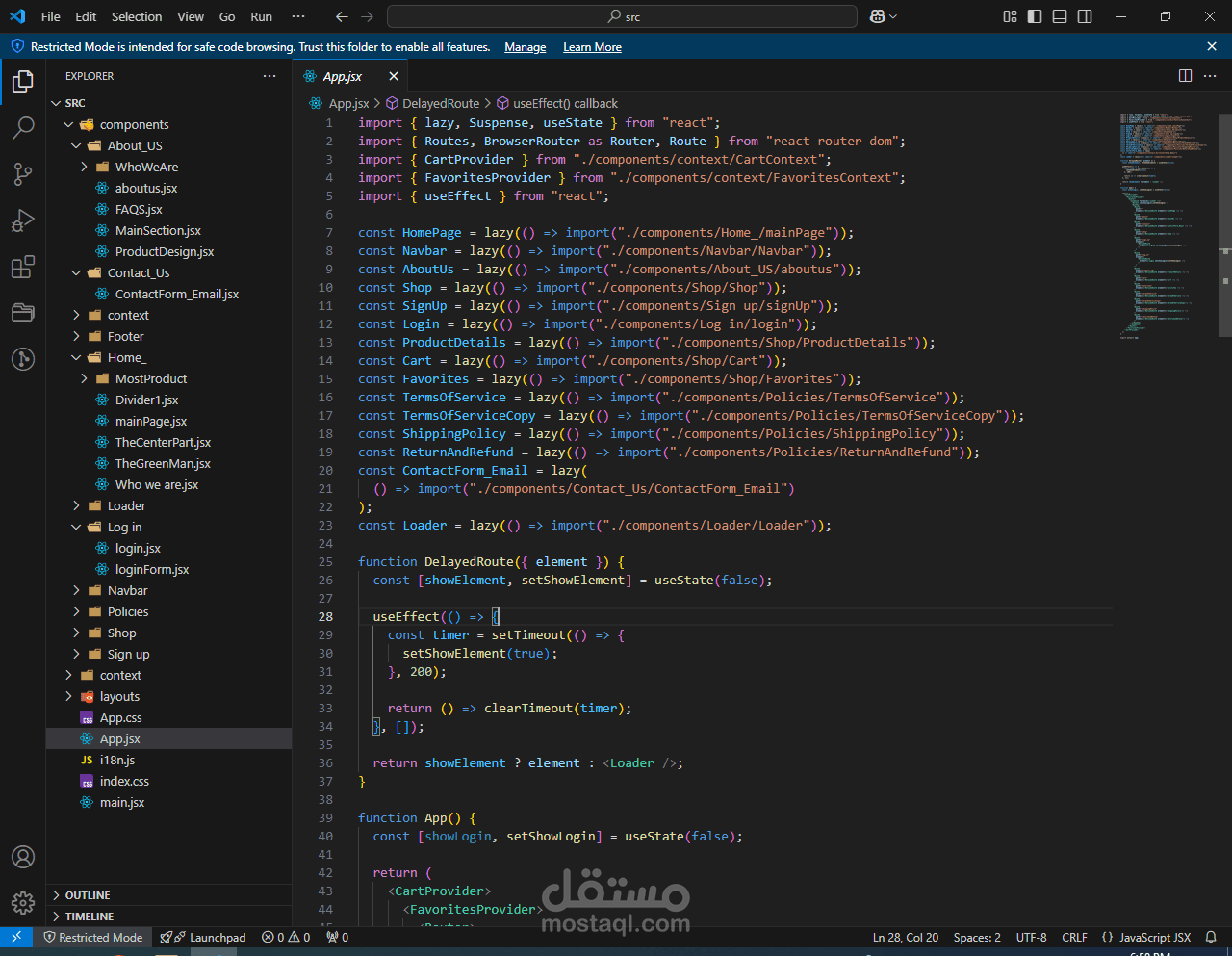
Task: Open the Search view in activity bar
Action: tap(23, 127)
